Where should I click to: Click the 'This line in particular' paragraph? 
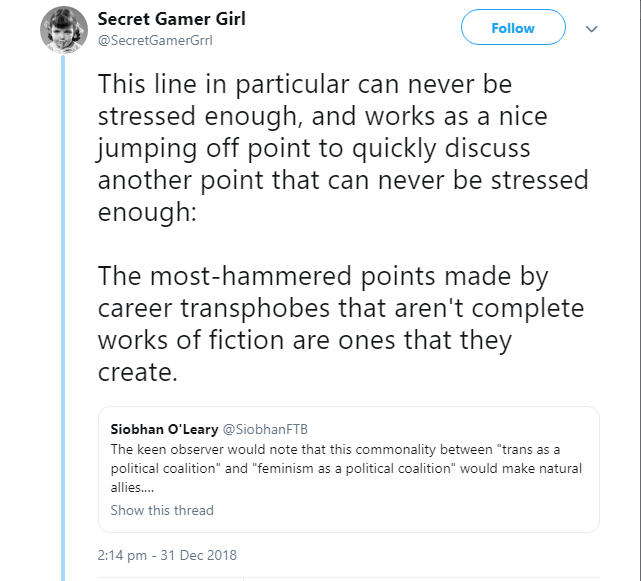coord(343,148)
